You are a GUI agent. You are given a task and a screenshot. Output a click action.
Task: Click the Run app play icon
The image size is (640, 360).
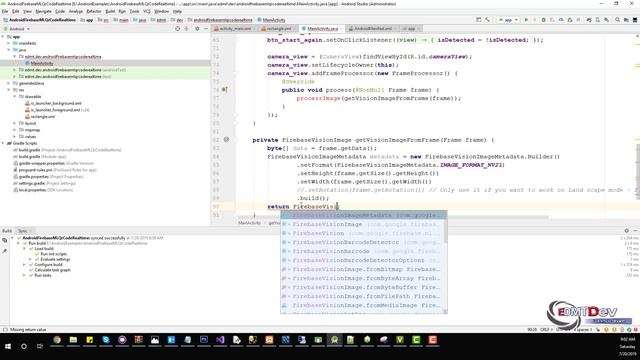(526, 20)
